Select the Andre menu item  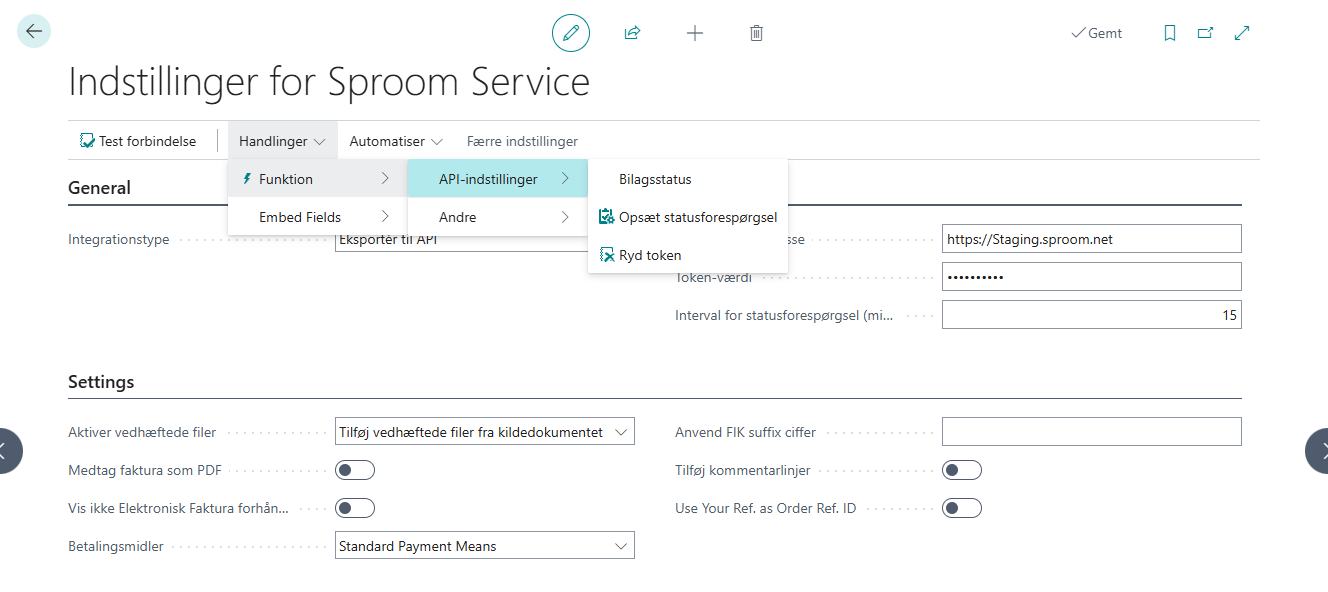click(x=497, y=217)
